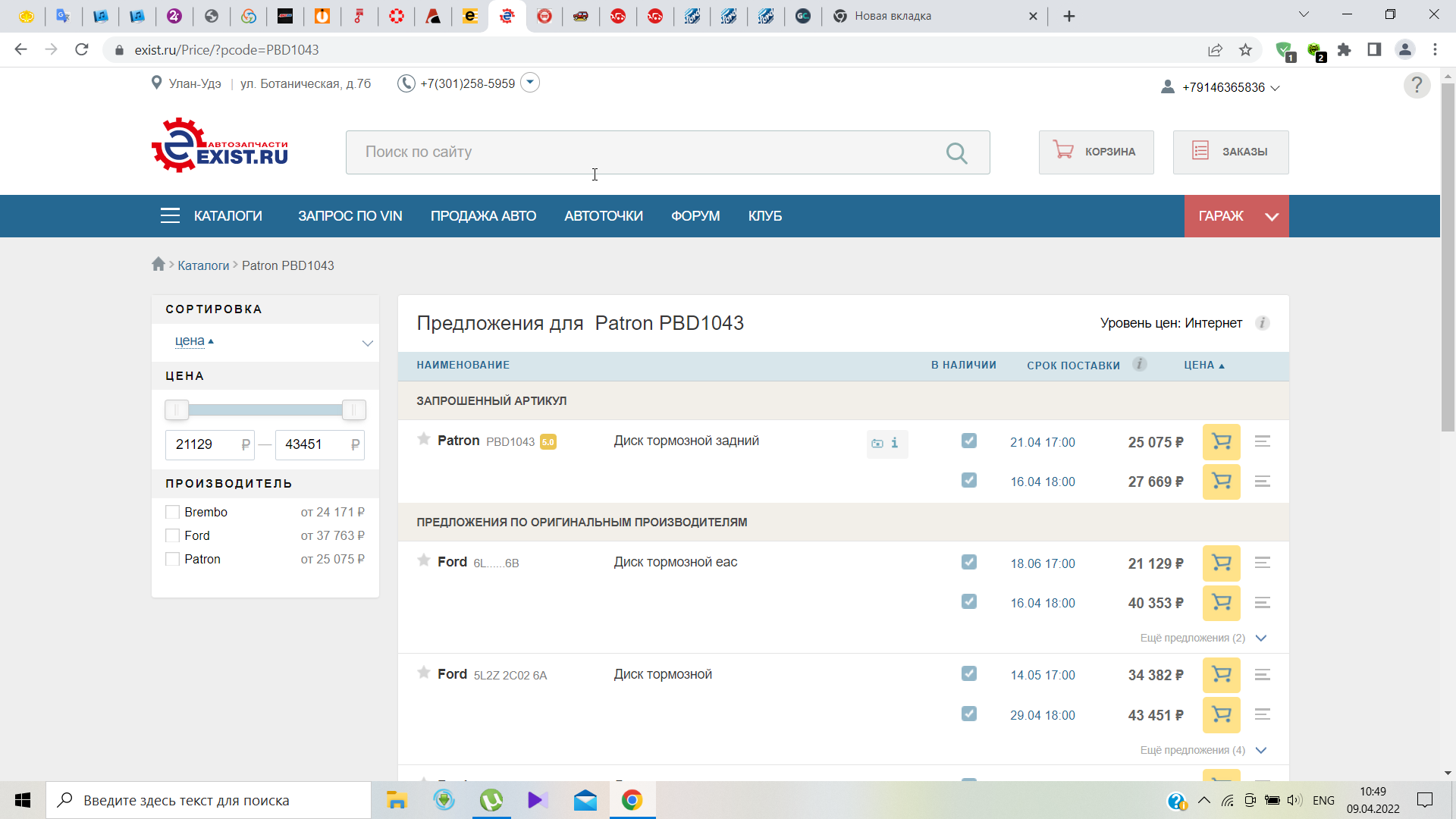Open details menu for 25 075 ₽ offer
Screen dimensions: 1456x819
1263,441
